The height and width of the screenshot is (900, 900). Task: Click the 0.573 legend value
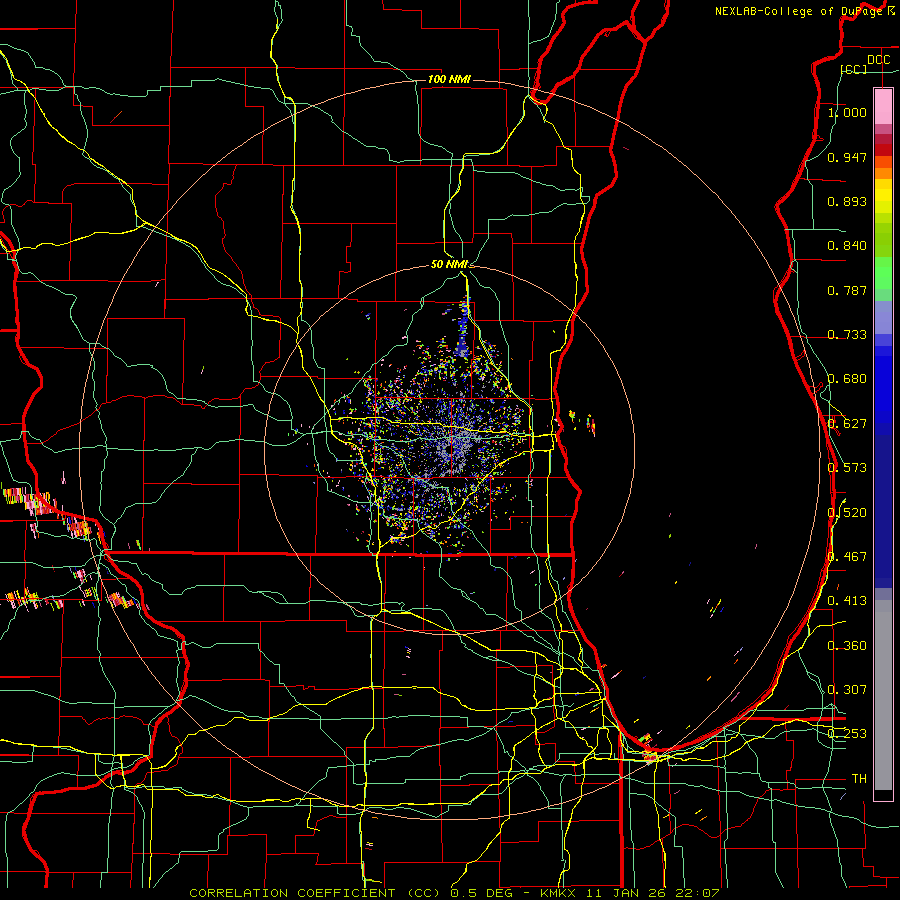(x=847, y=468)
